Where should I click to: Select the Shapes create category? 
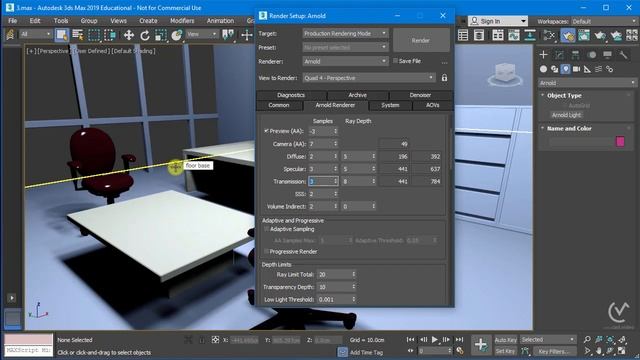coord(554,69)
